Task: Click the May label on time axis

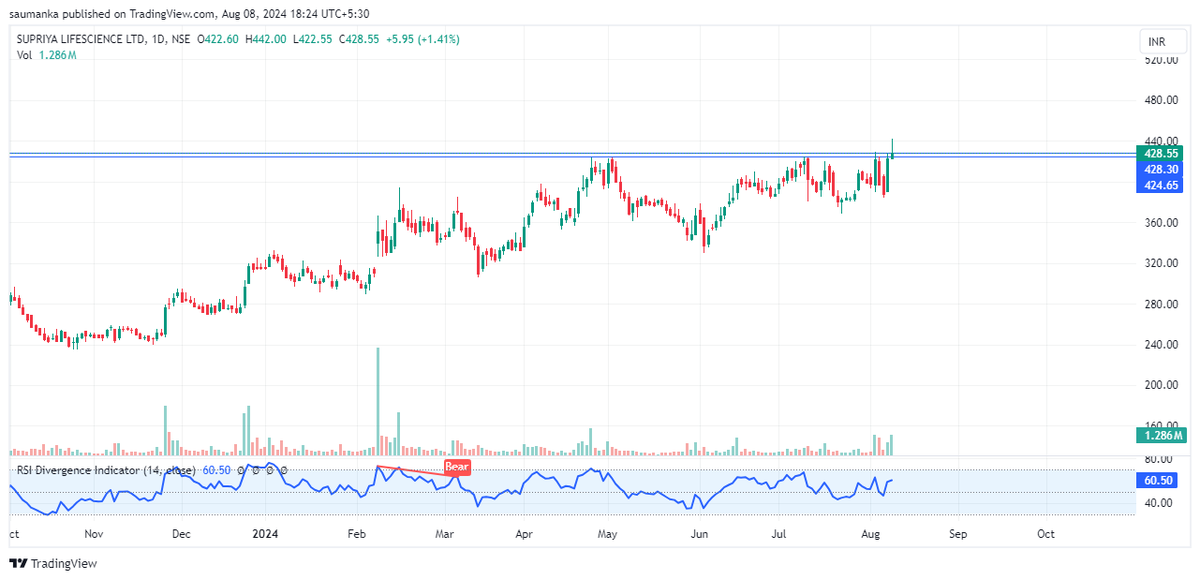Action: coord(607,534)
